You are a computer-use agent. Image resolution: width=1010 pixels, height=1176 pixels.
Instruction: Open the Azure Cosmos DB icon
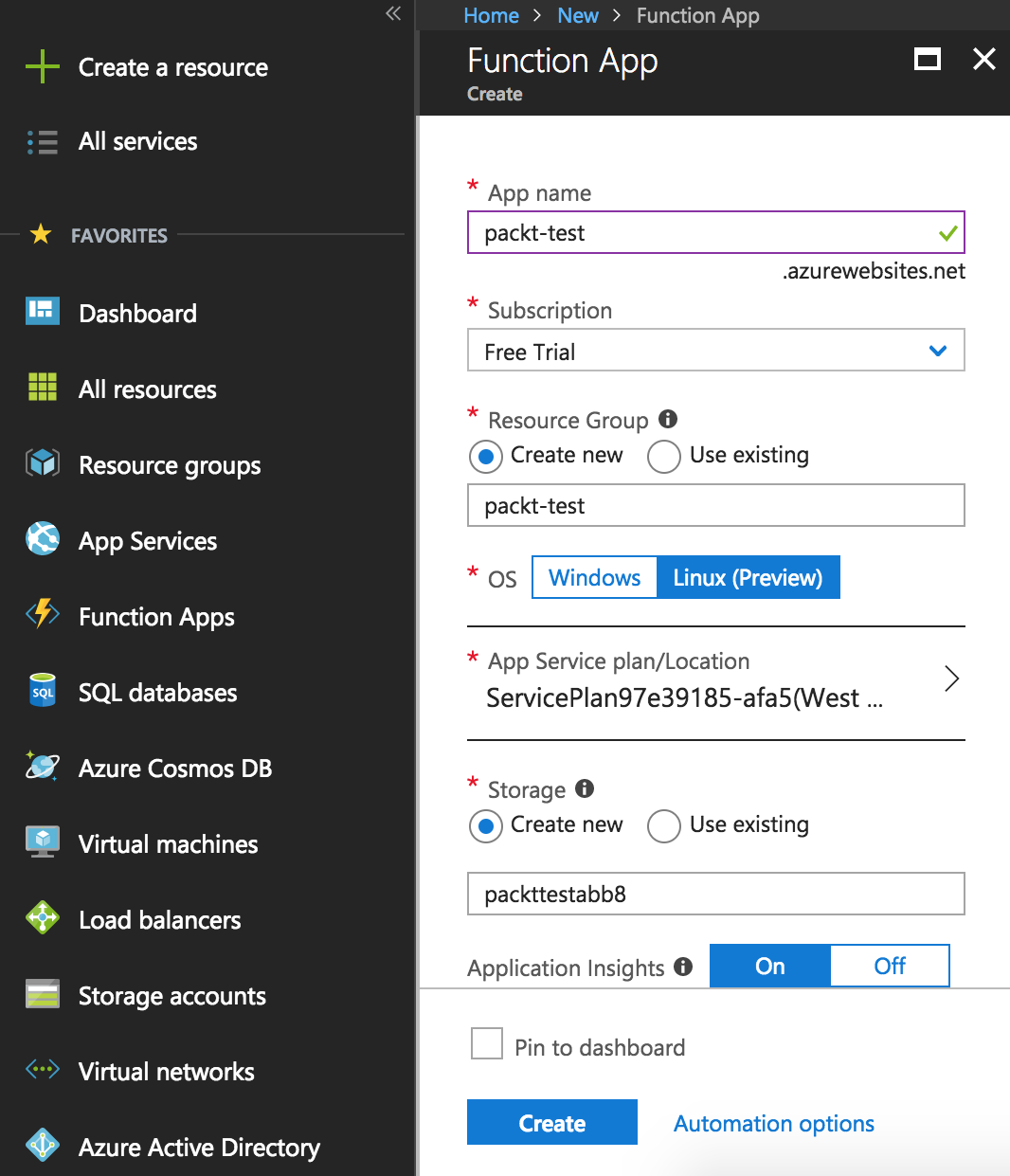(x=43, y=767)
